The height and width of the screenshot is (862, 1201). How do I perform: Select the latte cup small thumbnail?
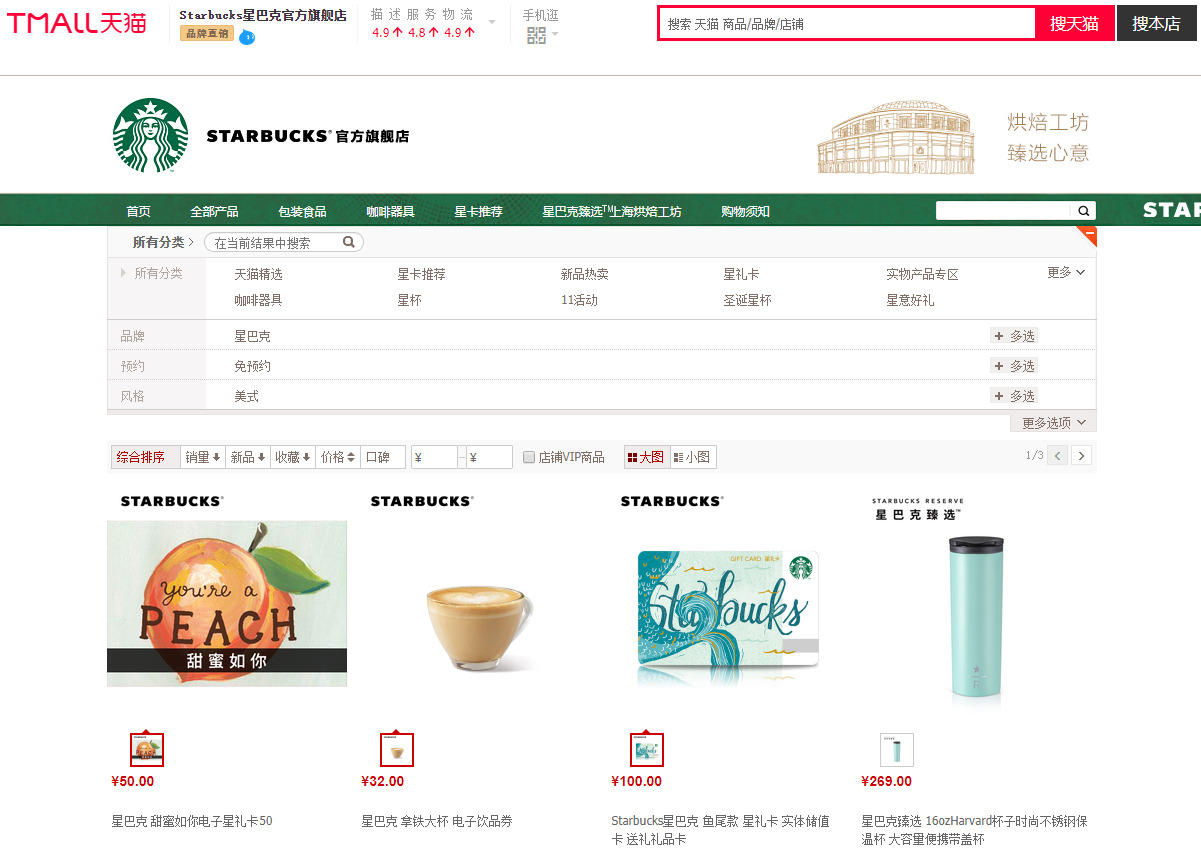coord(397,749)
